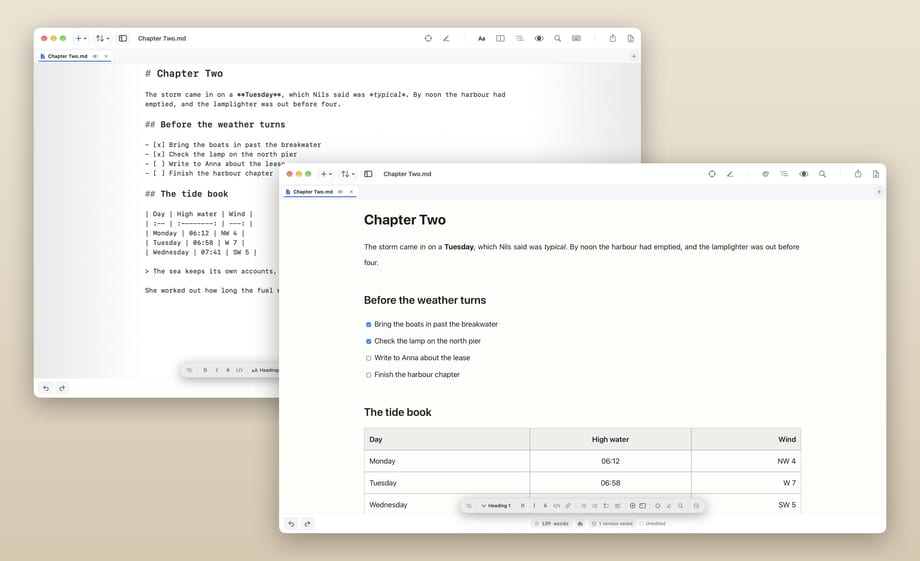The width and height of the screenshot is (920, 561).
Task: Apply strikethrough from front window formatting bar
Action: tap(545, 505)
